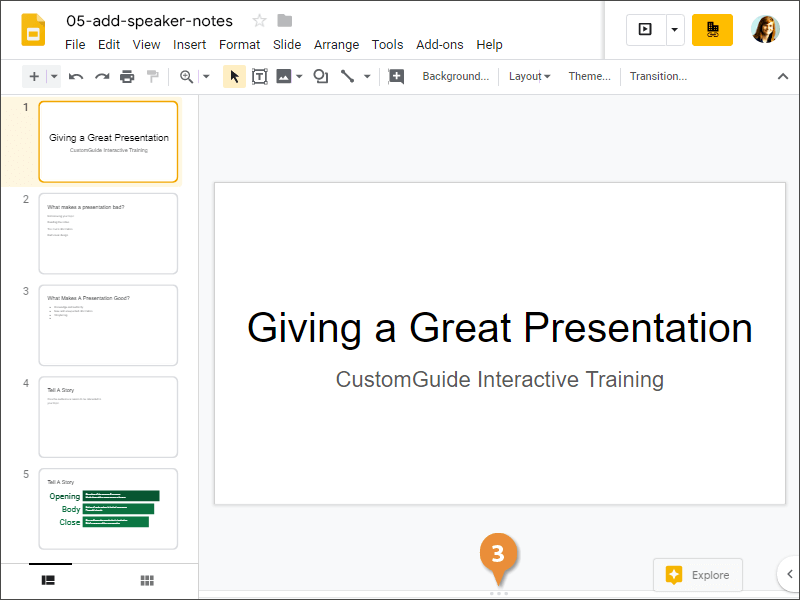Open the Help menu
The height and width of the screenshot is (600, 800).
[x=489, y=45]
